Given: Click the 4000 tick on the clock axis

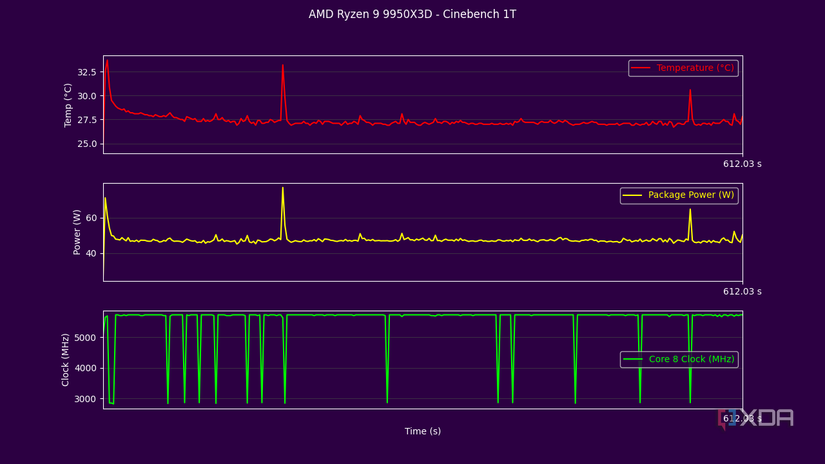Looking at the screenshot, I should 85,368.
